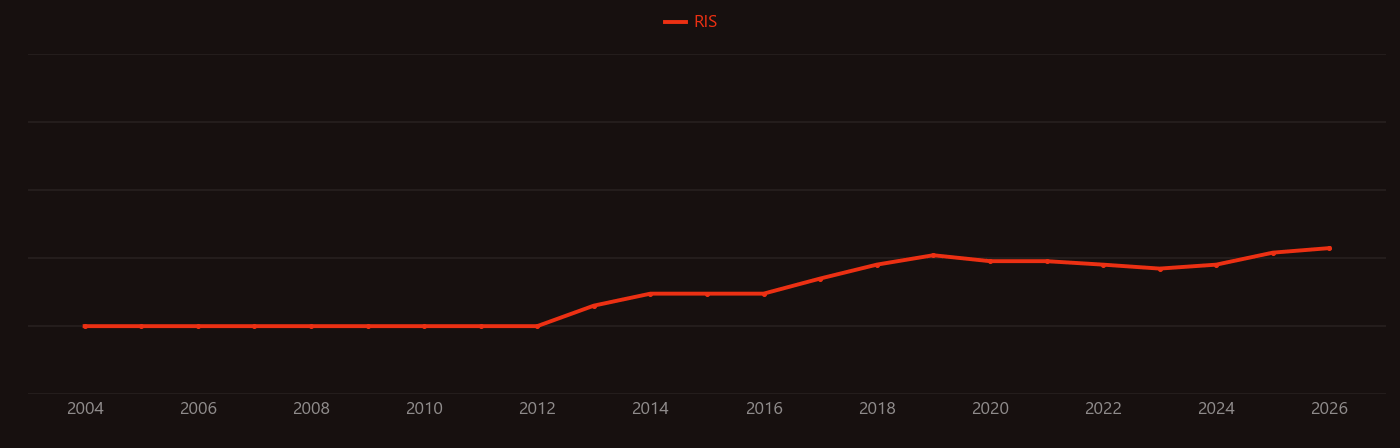Click the 2016 x-axis label

click(764, 409)
